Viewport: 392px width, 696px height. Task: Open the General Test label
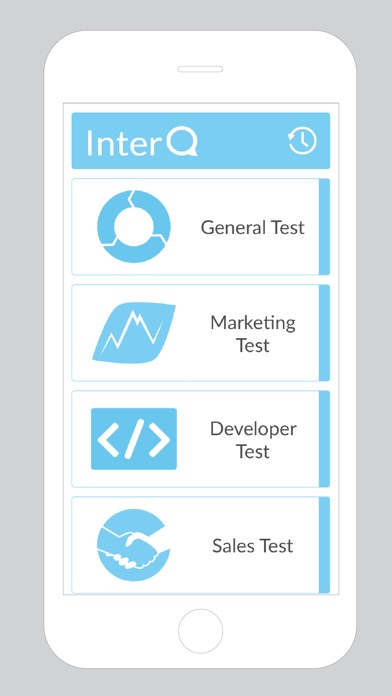click(253, 227)
